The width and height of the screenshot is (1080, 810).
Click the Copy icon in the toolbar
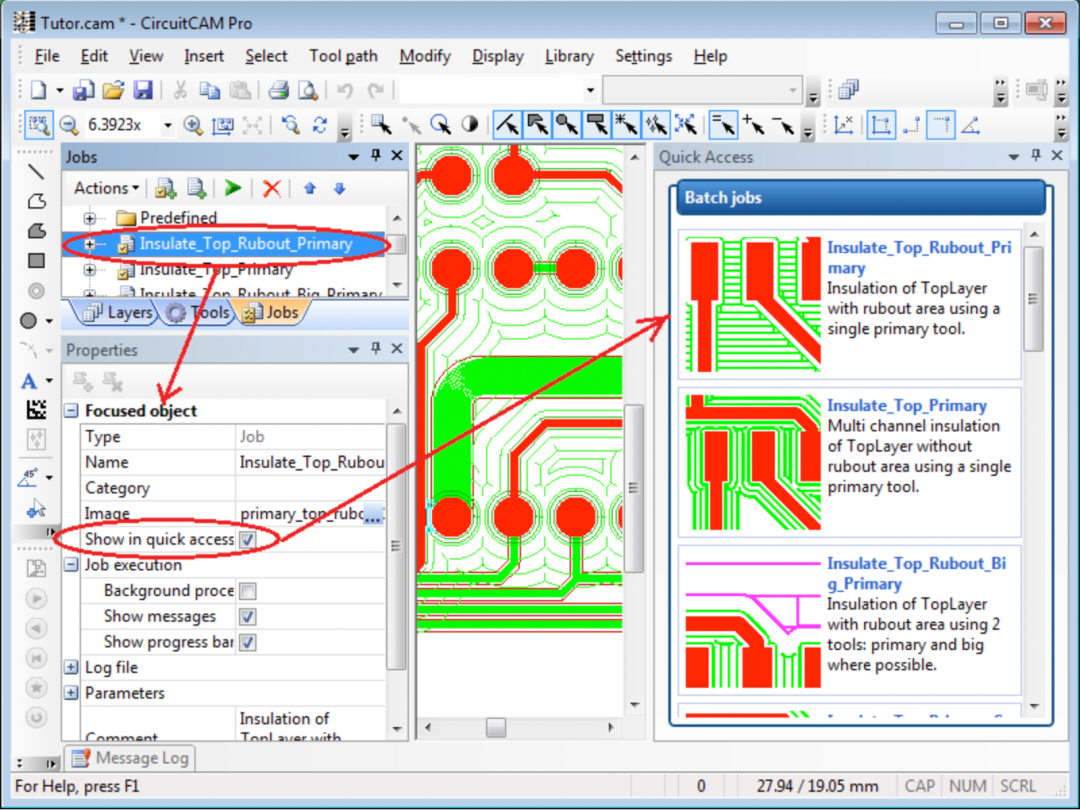pyautogui.click(x=209, y=90)
